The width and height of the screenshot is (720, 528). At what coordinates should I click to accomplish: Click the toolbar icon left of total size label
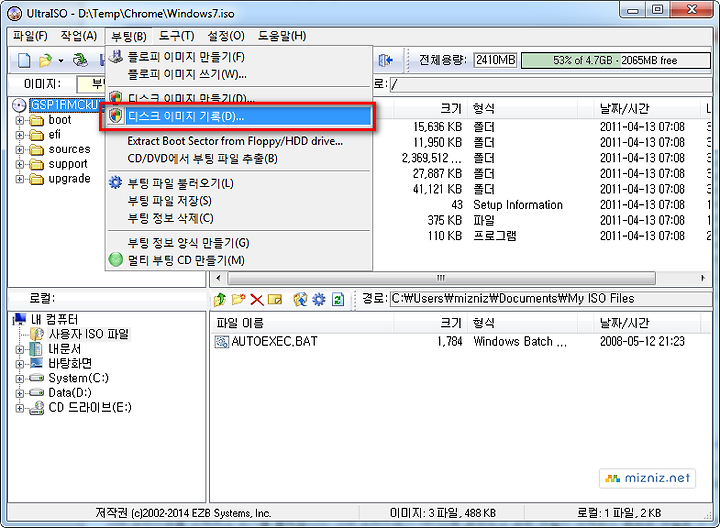pyautogui.click(x=386, y=60)
